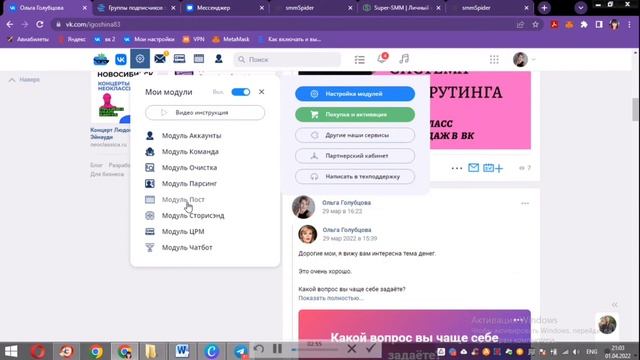Viewport: 640px width, 360px height.
Task: Toggle the Мои модули on/off switch
Action: pyautogui.click(x=241, y=92)
